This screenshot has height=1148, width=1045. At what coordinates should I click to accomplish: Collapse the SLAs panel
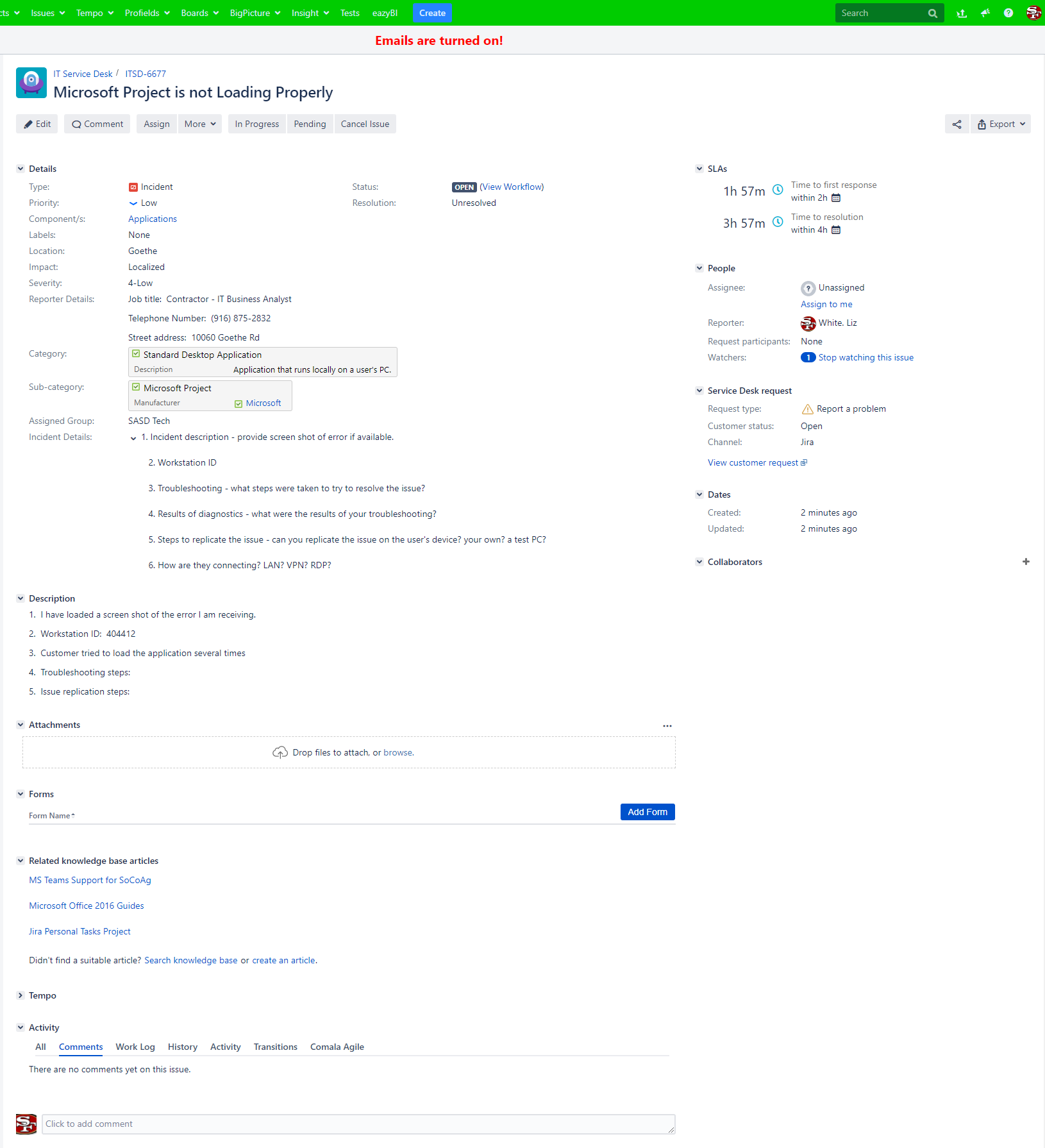(x=699, y=169)
